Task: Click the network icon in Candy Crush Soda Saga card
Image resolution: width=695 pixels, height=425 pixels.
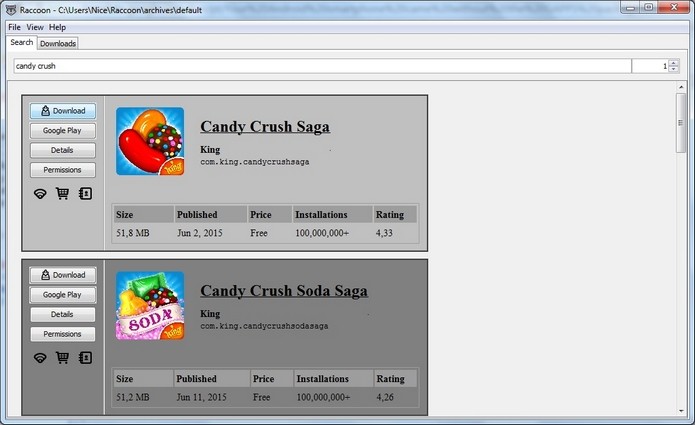Action: [x=40, y=358]
